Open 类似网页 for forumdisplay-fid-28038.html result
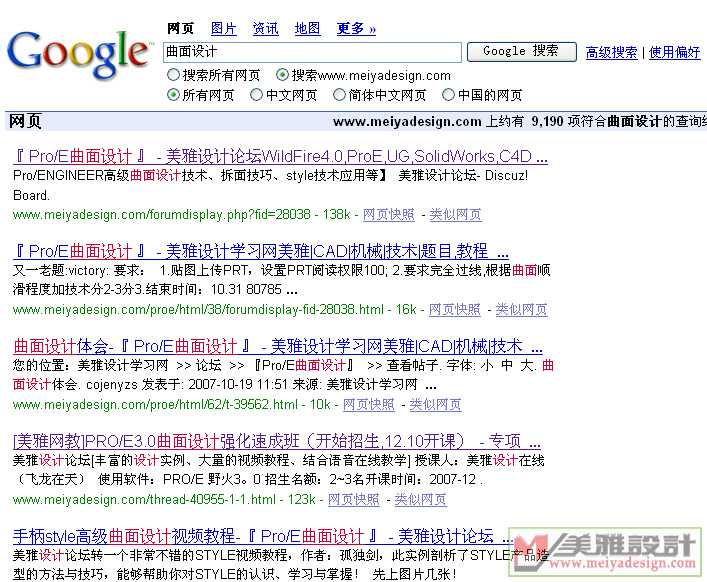 point(522,310)
